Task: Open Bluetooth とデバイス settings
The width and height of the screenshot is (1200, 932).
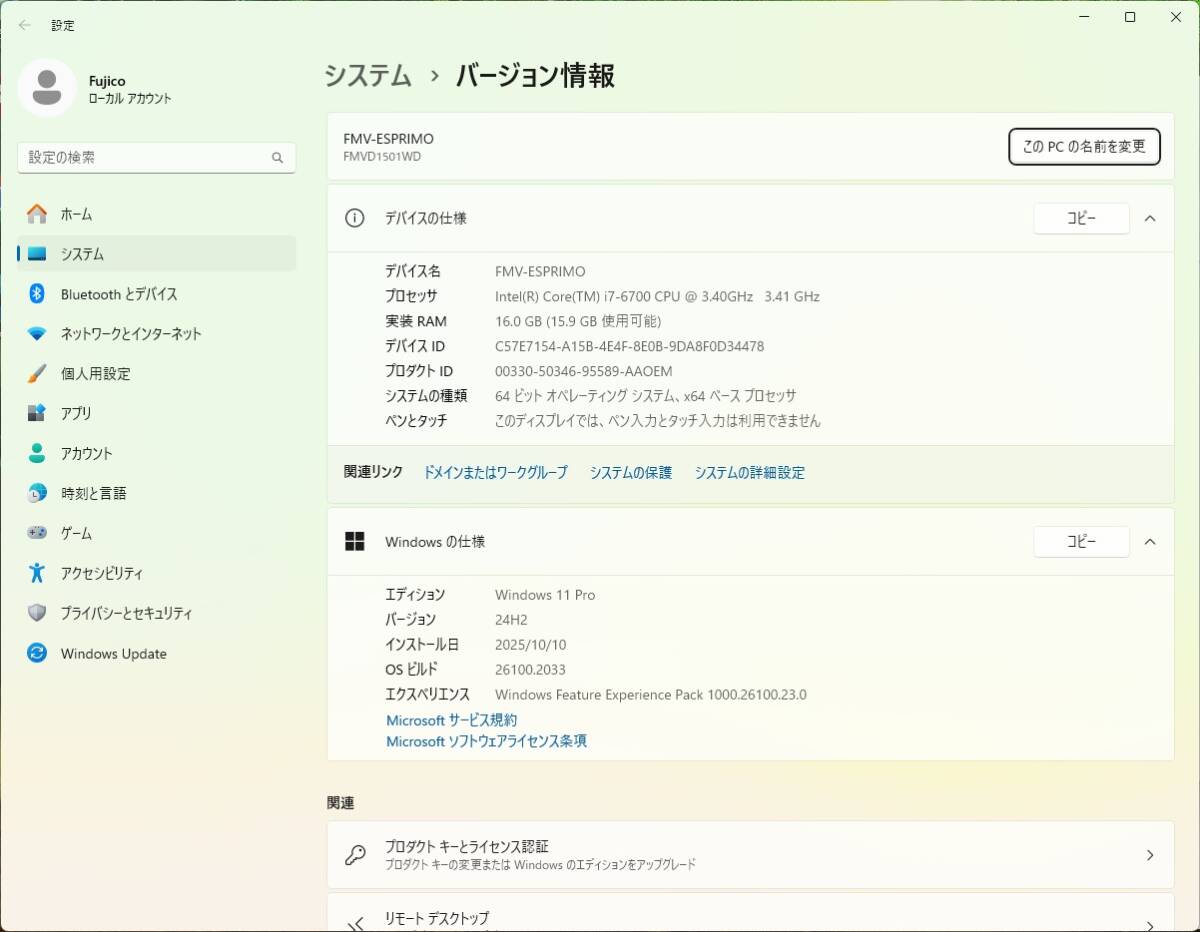Action: pos(118,294)
